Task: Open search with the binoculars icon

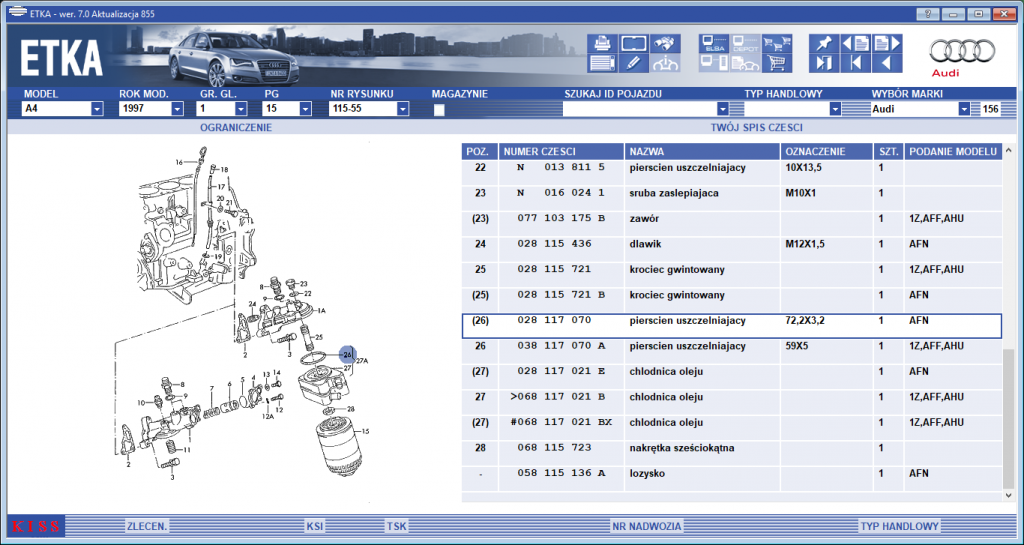Action: pyautogui.click(x=665, y=44)
